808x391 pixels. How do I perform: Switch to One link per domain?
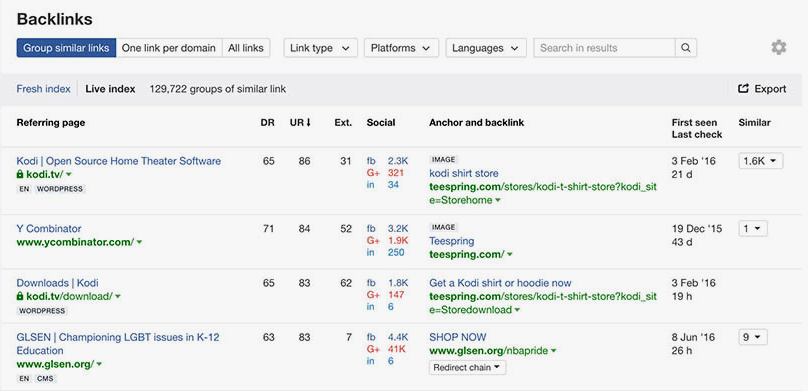[169, 48]
